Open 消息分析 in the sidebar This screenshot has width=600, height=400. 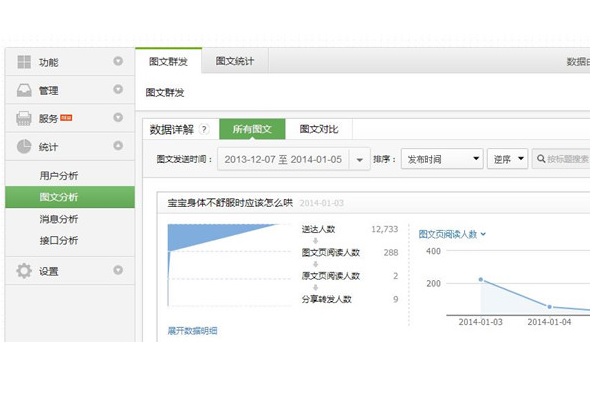click(59, 219)
